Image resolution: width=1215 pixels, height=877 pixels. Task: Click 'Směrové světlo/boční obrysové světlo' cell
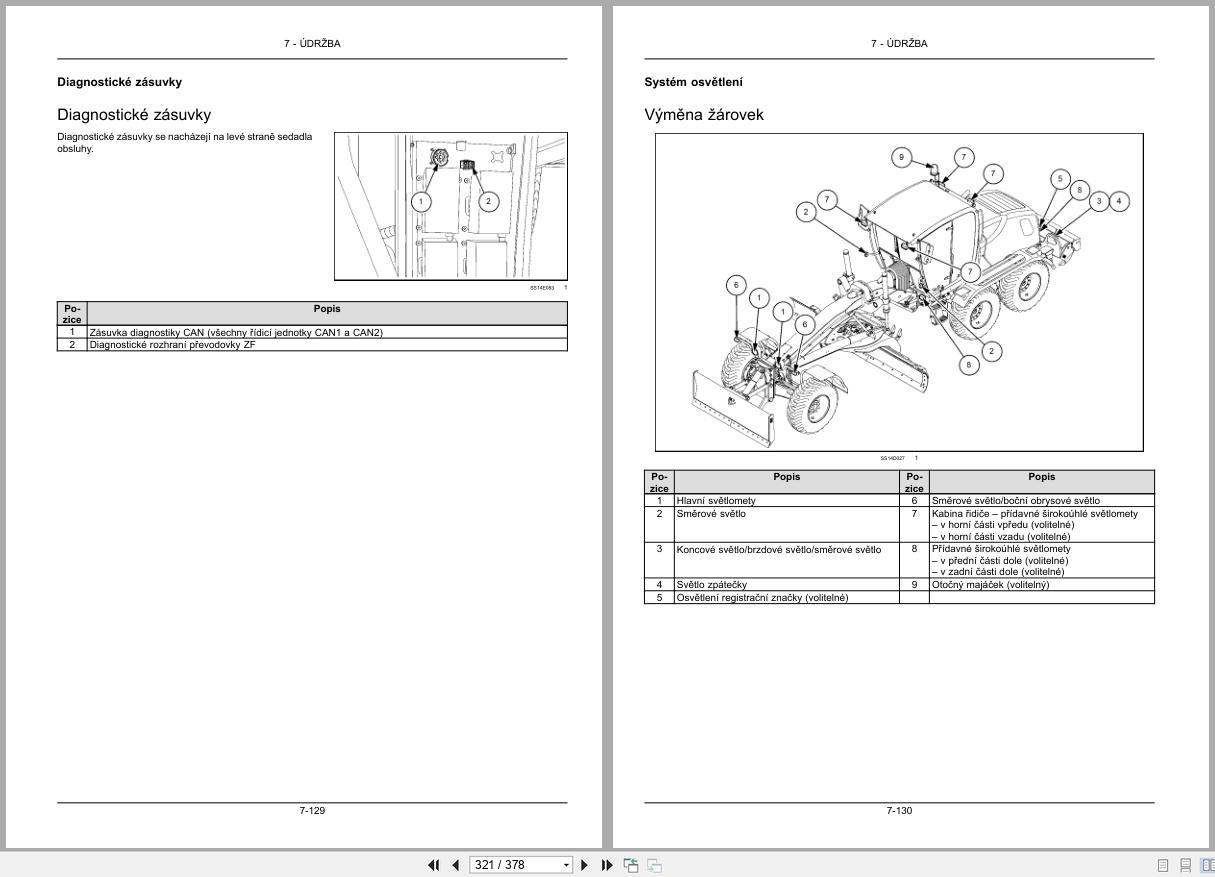pyautogui.click(x=1042, y=500)
